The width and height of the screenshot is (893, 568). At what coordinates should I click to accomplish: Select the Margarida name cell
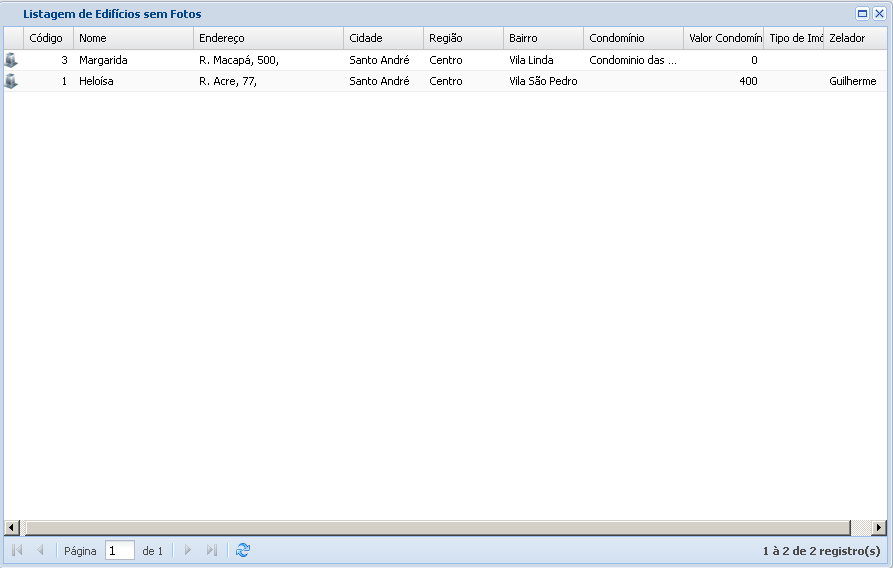103,60
